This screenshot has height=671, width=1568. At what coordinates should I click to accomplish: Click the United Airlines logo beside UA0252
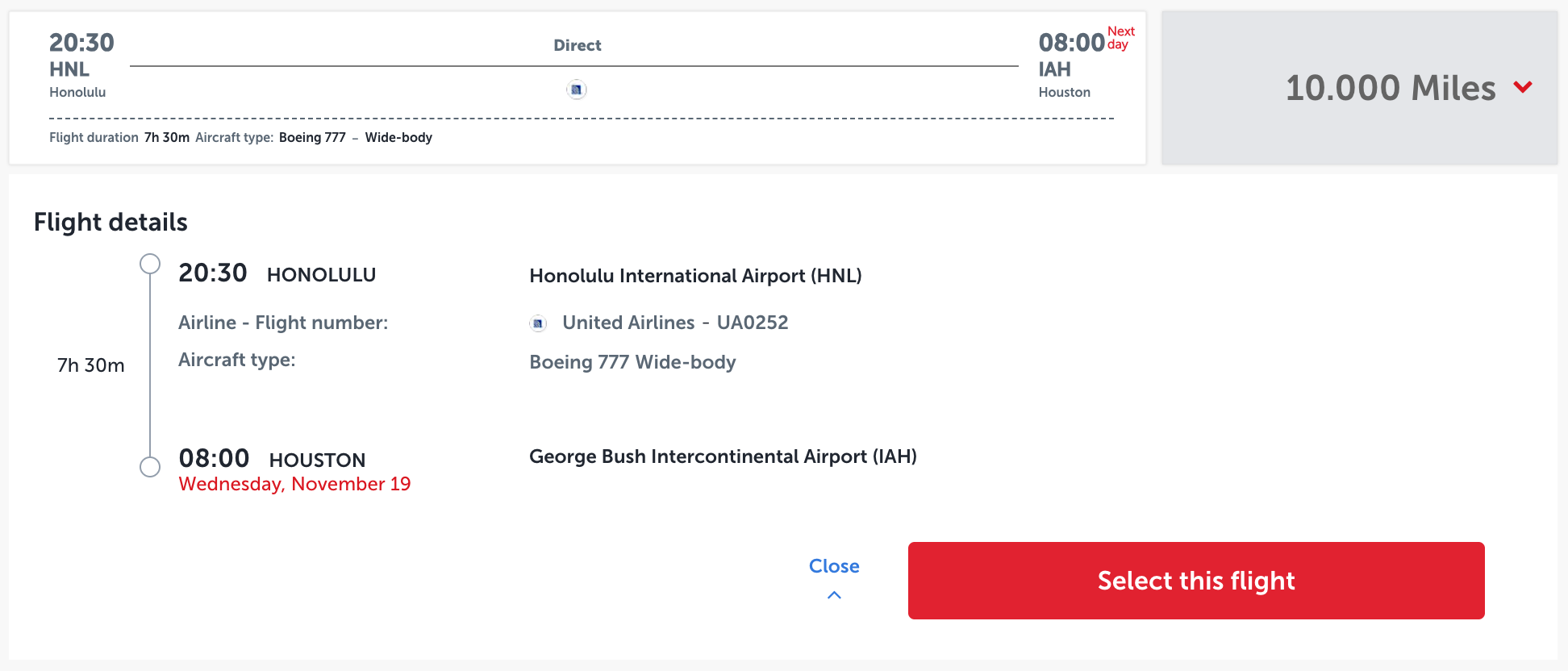point(538,323)
